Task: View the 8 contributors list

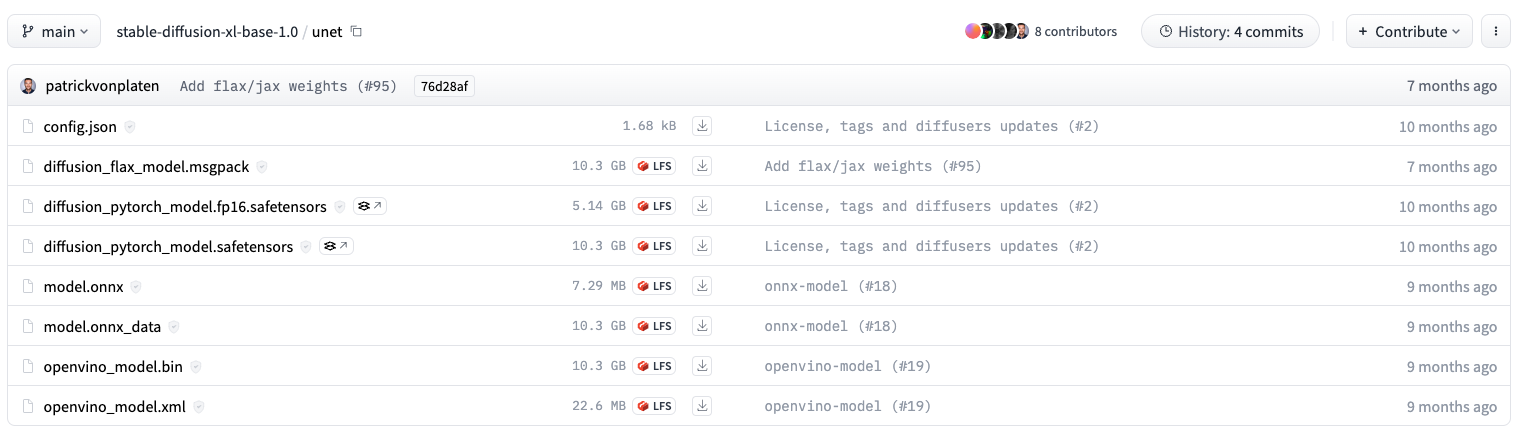Action: click(x=1075, y=32)
